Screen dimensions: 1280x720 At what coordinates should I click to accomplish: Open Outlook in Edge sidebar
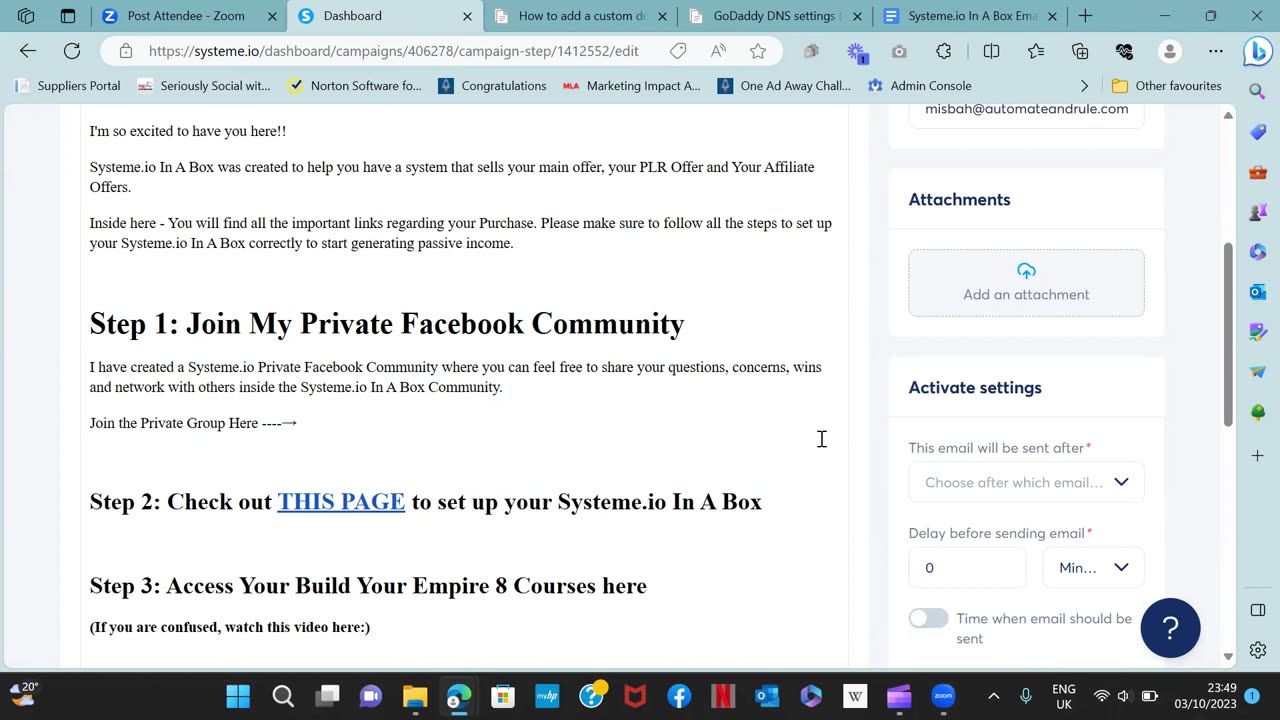click(x=1258, y=292)
